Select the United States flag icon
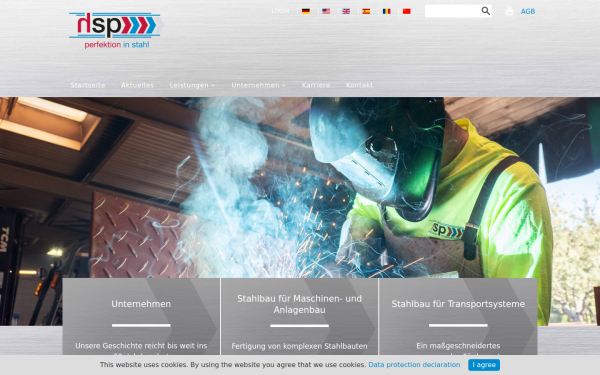This screenshot has height=375, width=600. [326, 11]
